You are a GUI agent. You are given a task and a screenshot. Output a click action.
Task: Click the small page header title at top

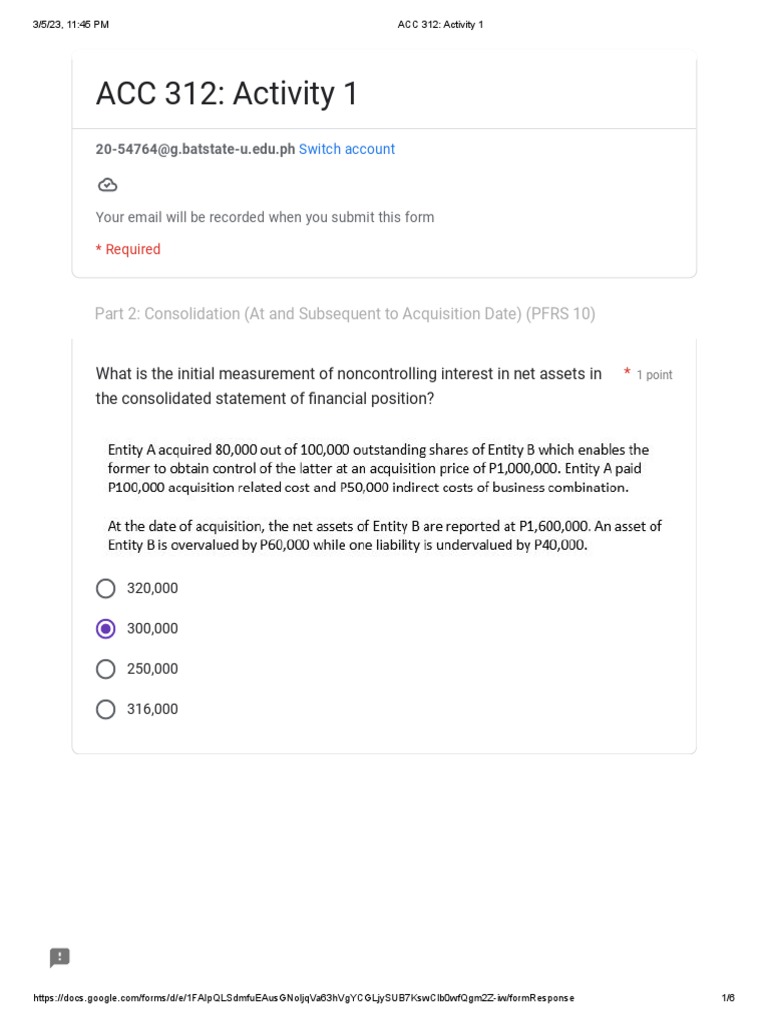440,24
